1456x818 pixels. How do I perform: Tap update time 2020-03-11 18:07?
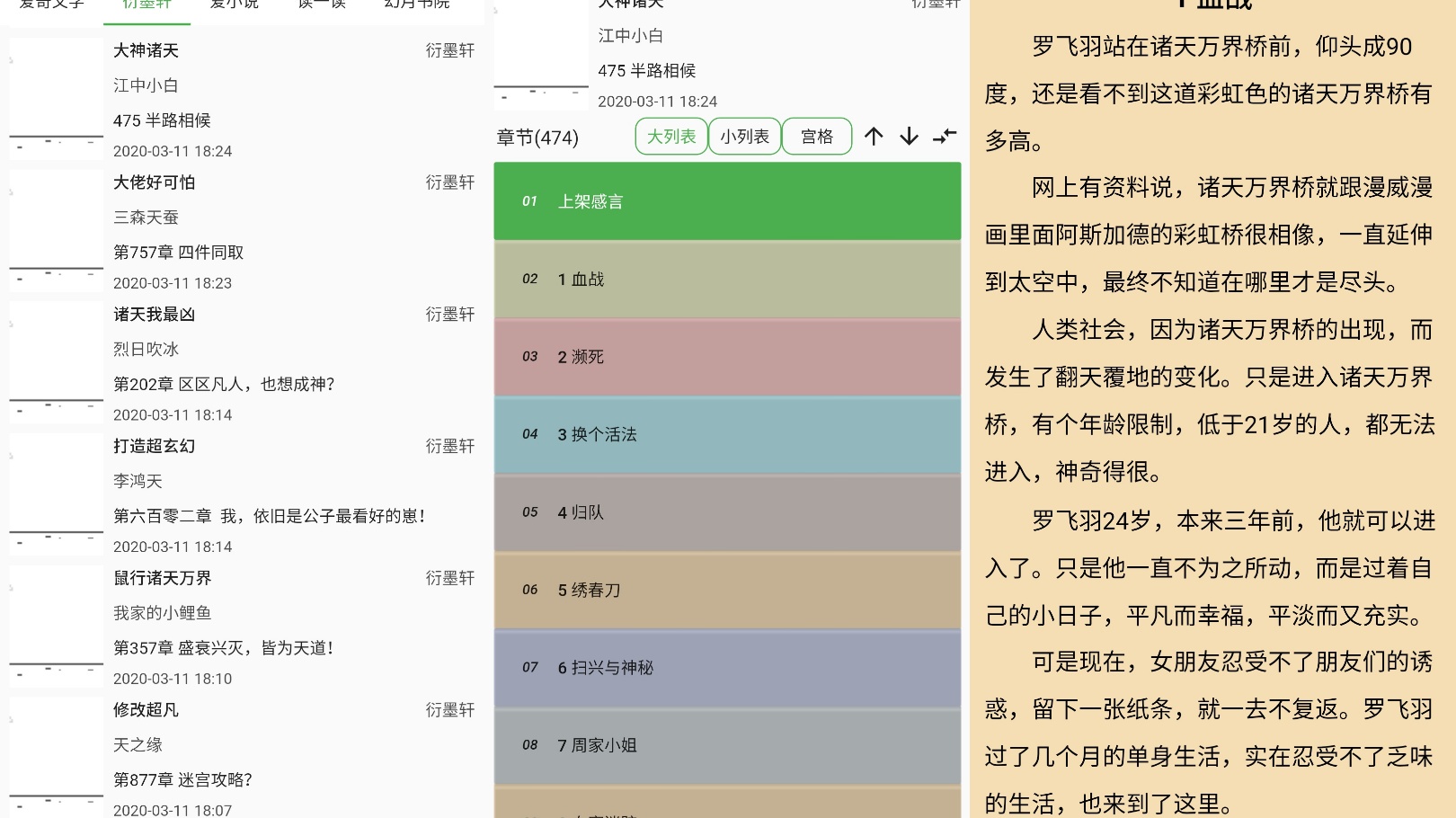coord(173,810)
